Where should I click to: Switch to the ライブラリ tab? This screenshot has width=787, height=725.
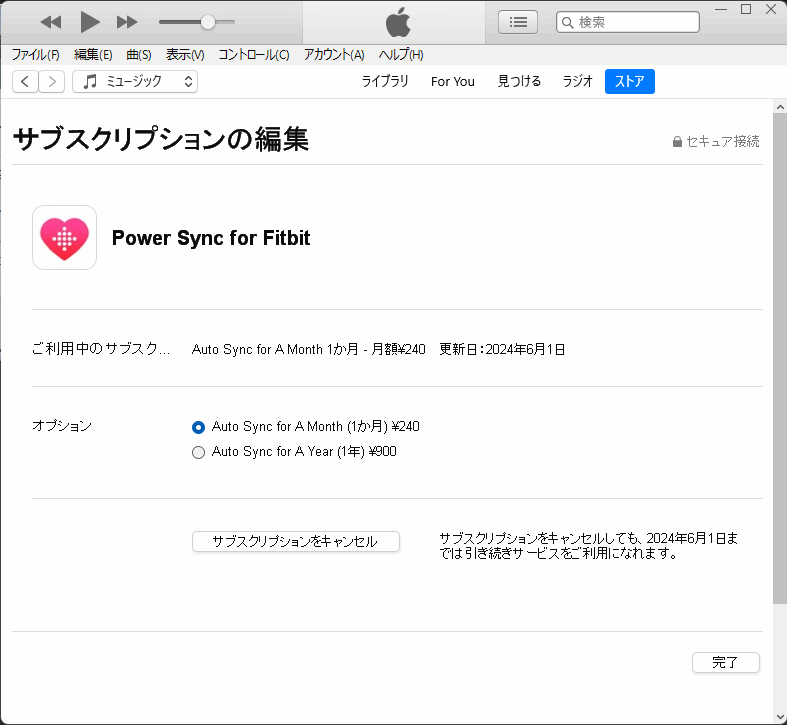pos(385,82)
